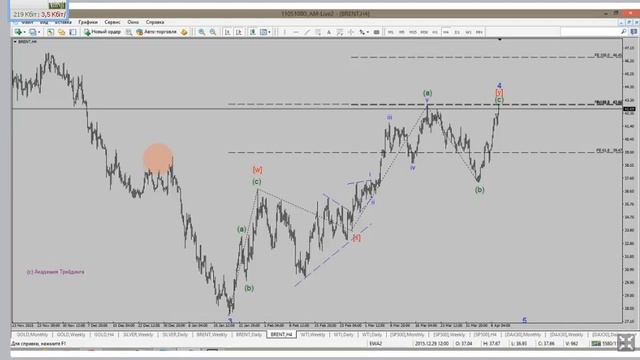Select the Vertical Line drawing tool
The width and height of the screenshot is (640, 360).
click(284, 32)
